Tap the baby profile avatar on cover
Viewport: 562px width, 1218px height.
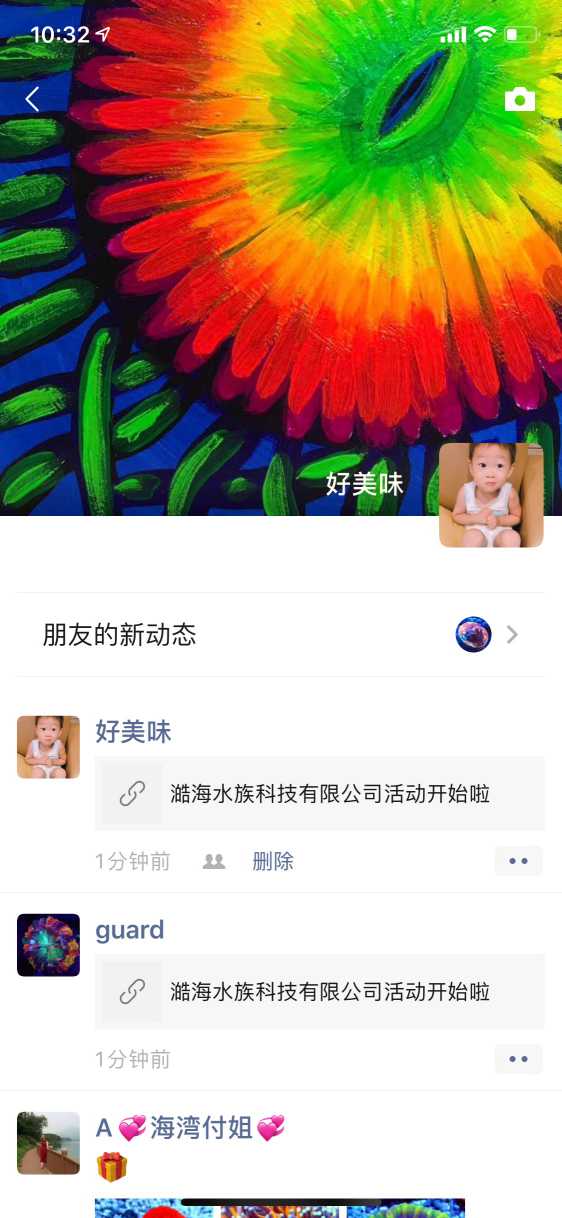pyautogui.click(x=491, y=495)
